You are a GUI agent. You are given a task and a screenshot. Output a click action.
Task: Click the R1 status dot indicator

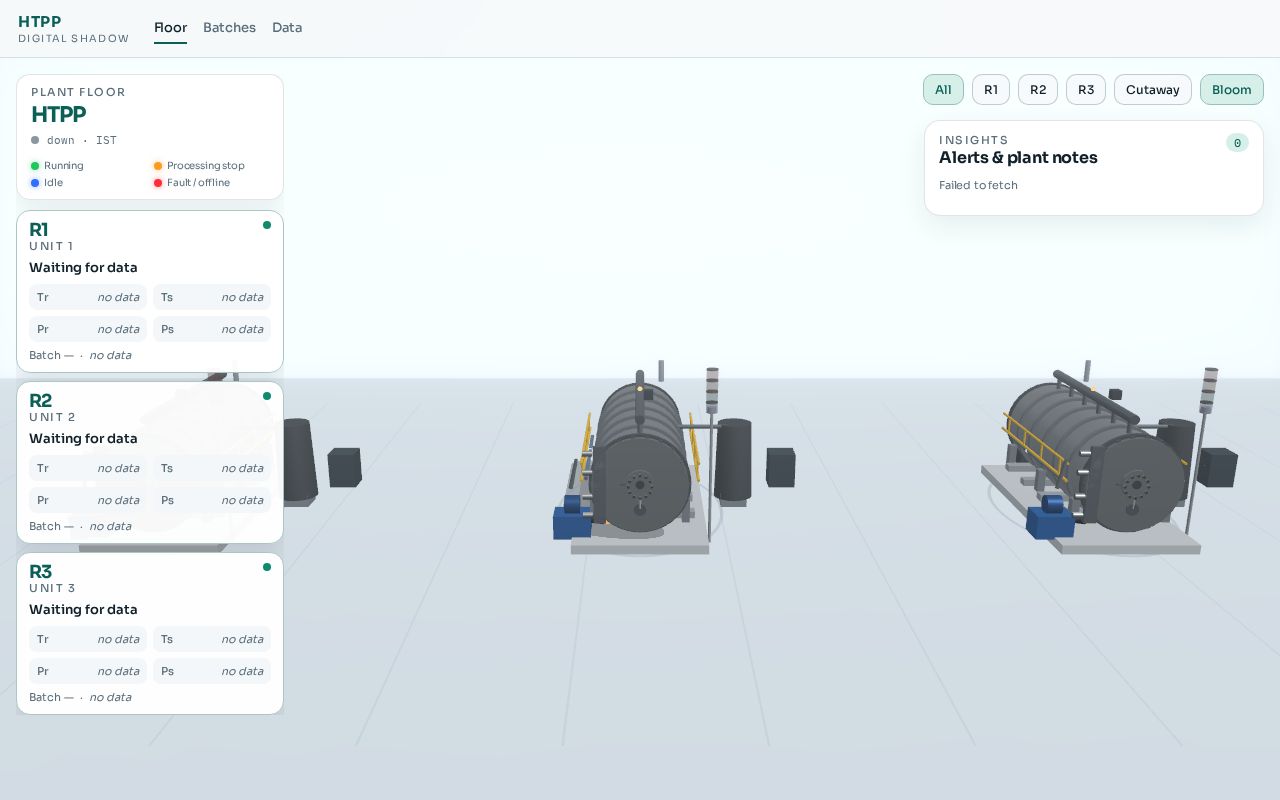(267, 225)
